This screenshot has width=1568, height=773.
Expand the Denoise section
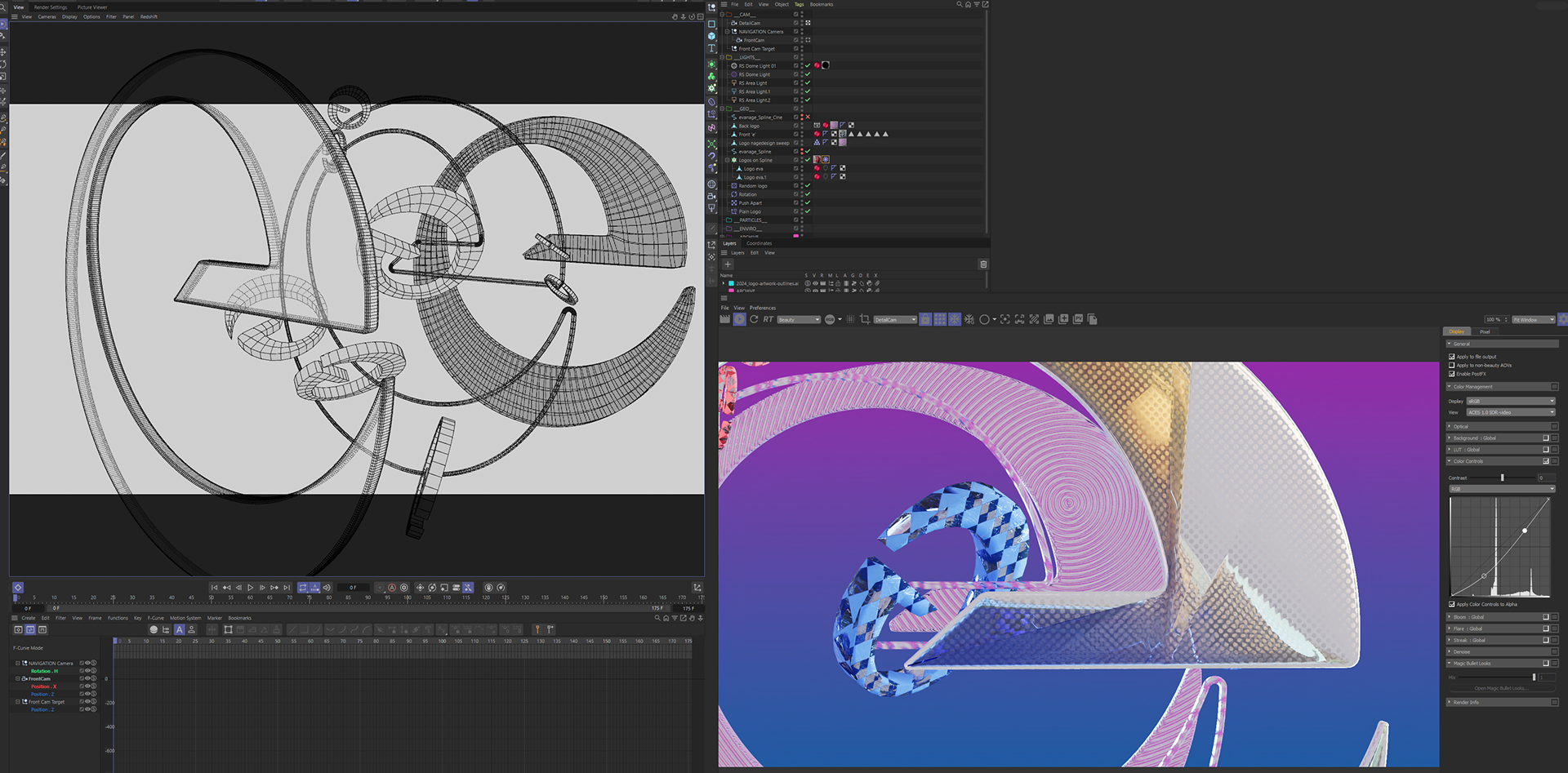coord(1450,651)
